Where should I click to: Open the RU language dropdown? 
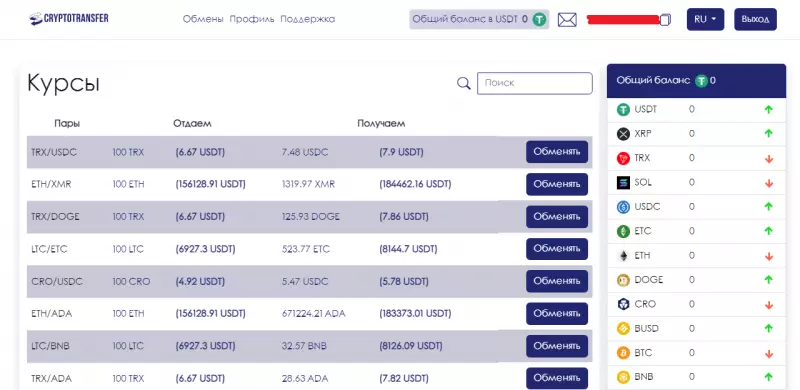click(705, 19)
